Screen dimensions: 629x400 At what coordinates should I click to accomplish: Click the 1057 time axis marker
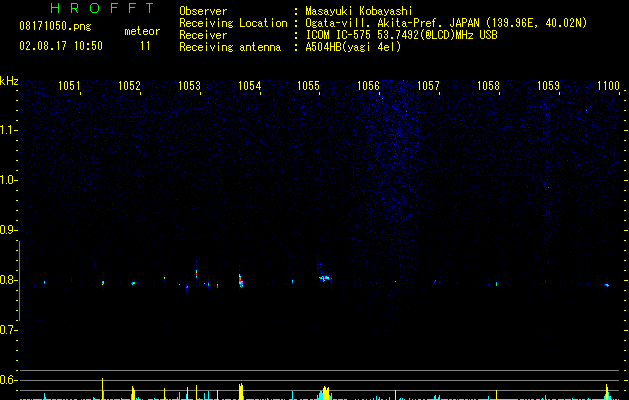pyautogui.click(x=428, y=86)
